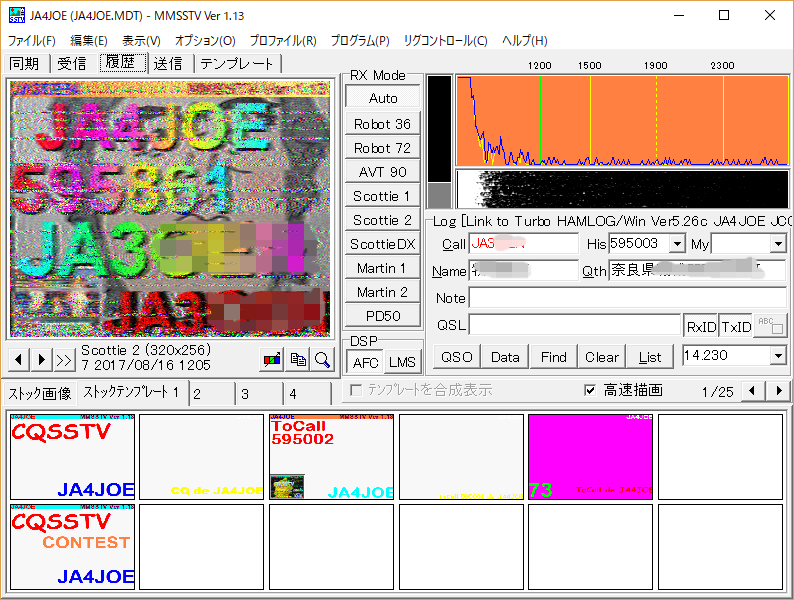Toggle LMS DSP filter button
794x600 pixels.
[x=402, y=363]
